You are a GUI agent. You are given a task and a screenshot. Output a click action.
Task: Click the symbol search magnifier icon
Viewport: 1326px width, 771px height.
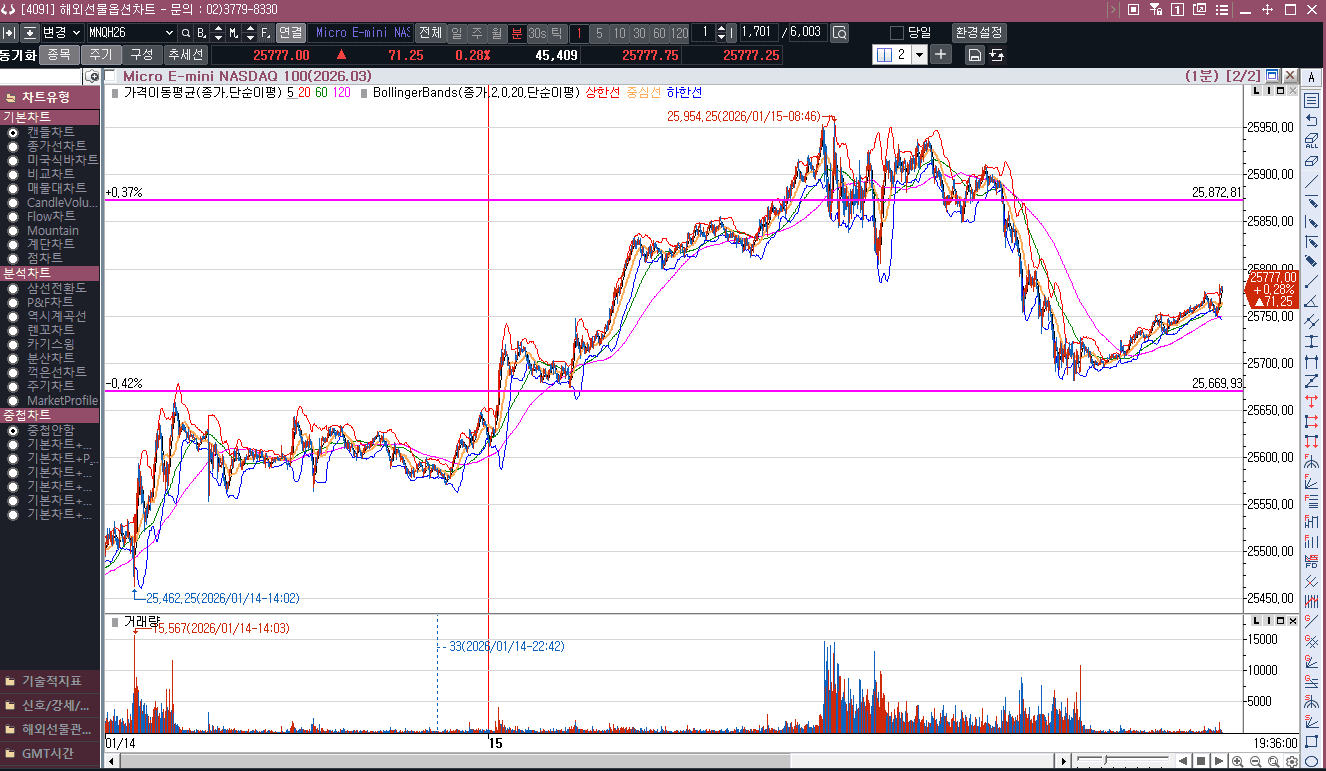point(185,32)
